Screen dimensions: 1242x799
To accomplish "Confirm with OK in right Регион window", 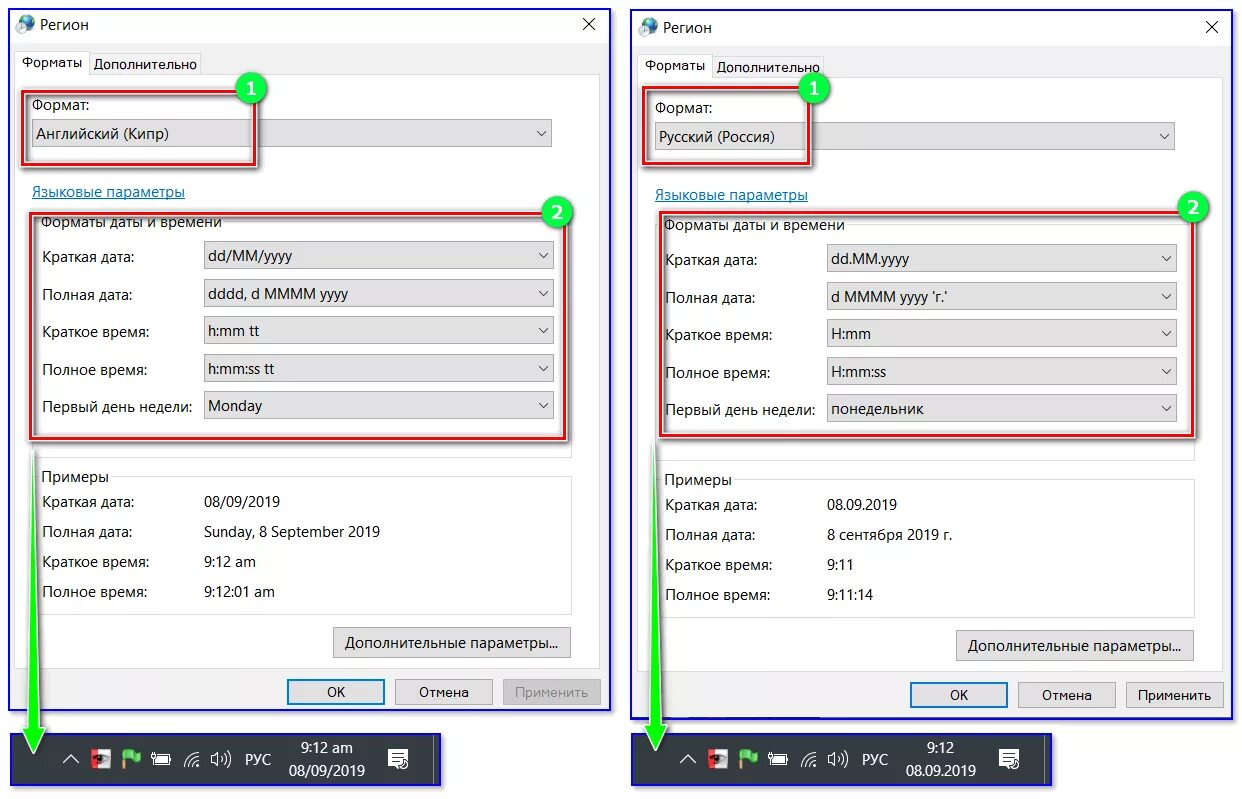I will [959, 695].
